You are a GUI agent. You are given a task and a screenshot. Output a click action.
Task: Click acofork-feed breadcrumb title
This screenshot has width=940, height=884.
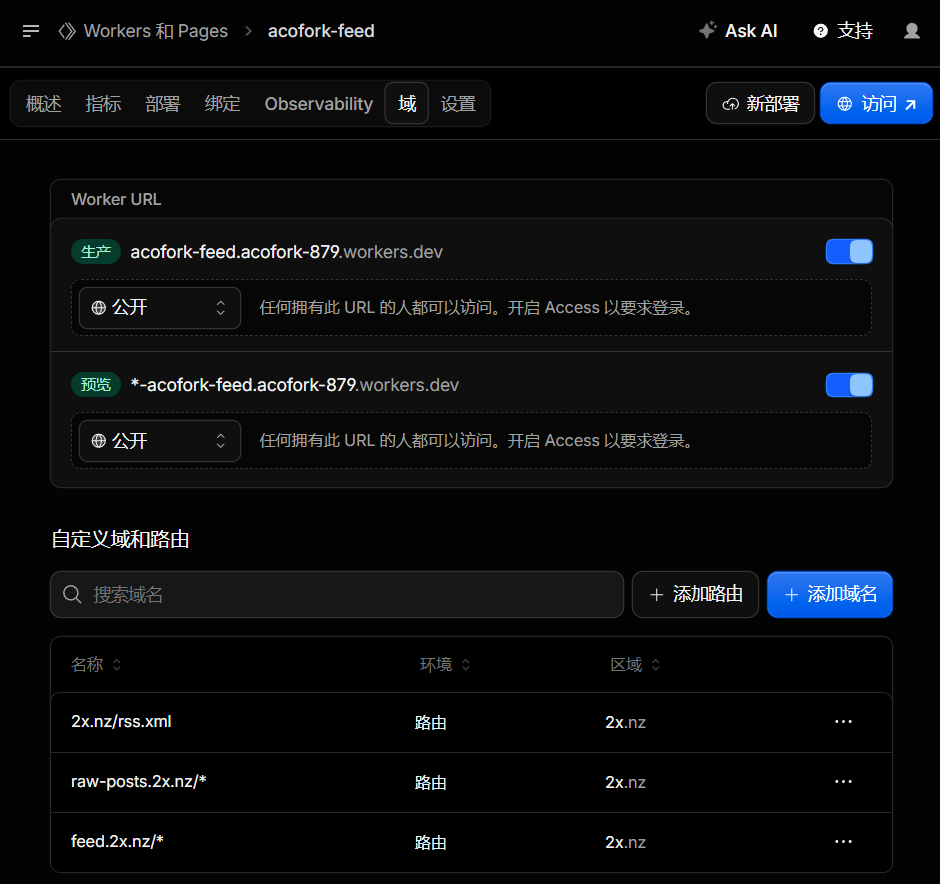pyautogui.click(x=321, y=31)
